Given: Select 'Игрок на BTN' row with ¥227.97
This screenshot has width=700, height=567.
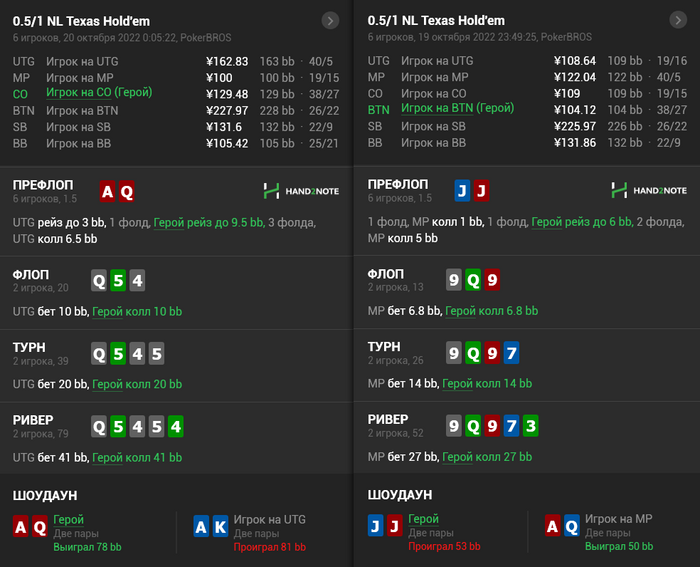Looking at the screenshot, I should 175,111.
